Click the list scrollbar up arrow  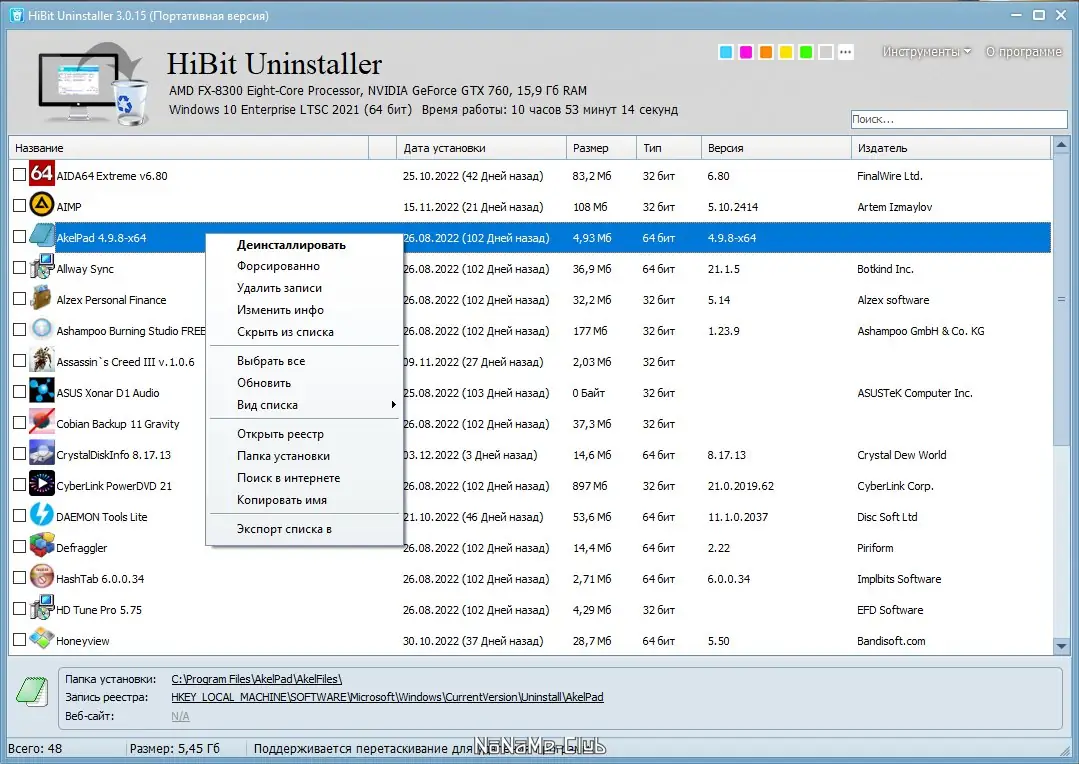[x=1060, y=145]
